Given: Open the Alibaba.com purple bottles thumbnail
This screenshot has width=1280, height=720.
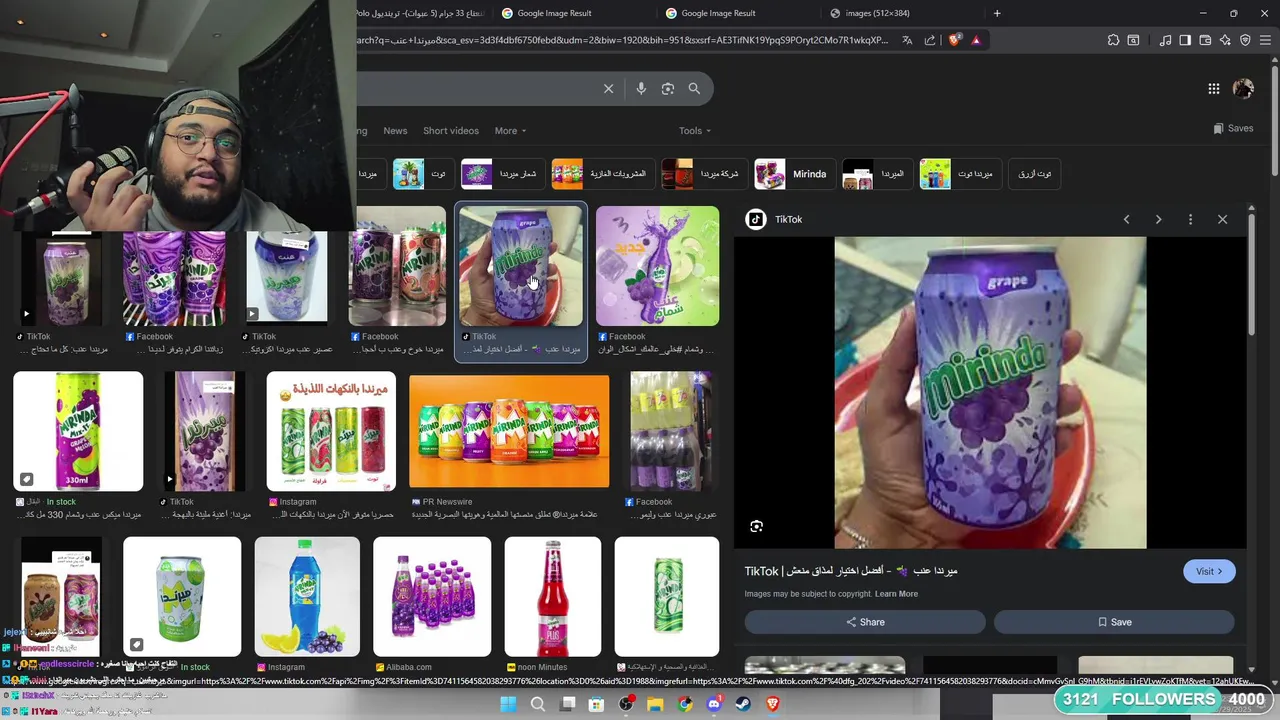Looking at the screenshot, I should pos(432,597).
